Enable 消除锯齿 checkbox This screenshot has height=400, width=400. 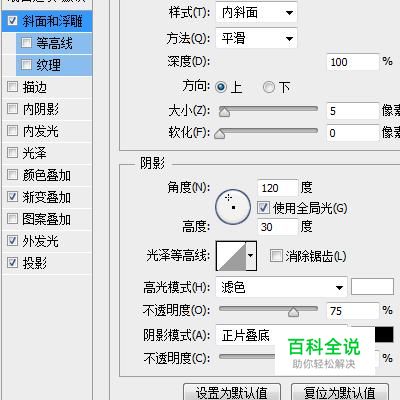[276, 256]
